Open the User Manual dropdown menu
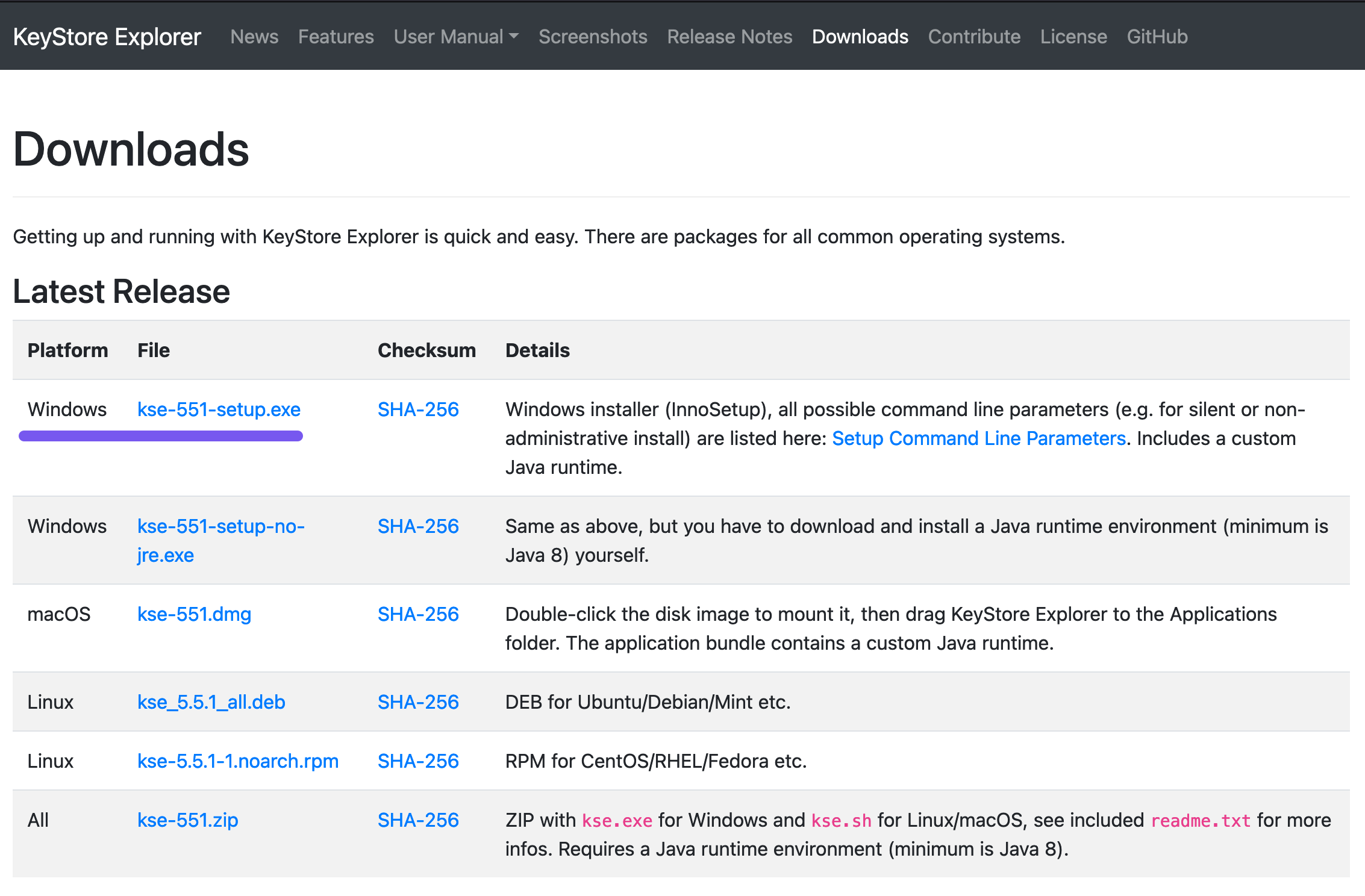The height and width of the screenshot is (896, 1365). [455, 37]
